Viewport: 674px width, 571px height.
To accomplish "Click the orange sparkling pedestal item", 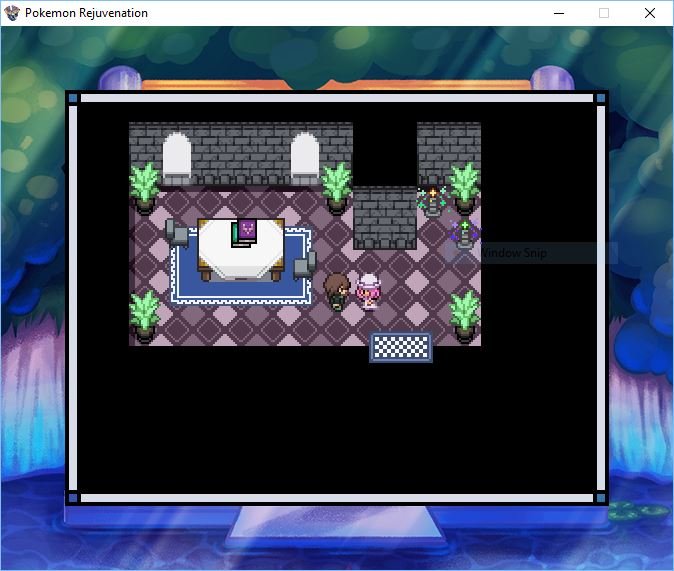I will (x=433, y=200).
